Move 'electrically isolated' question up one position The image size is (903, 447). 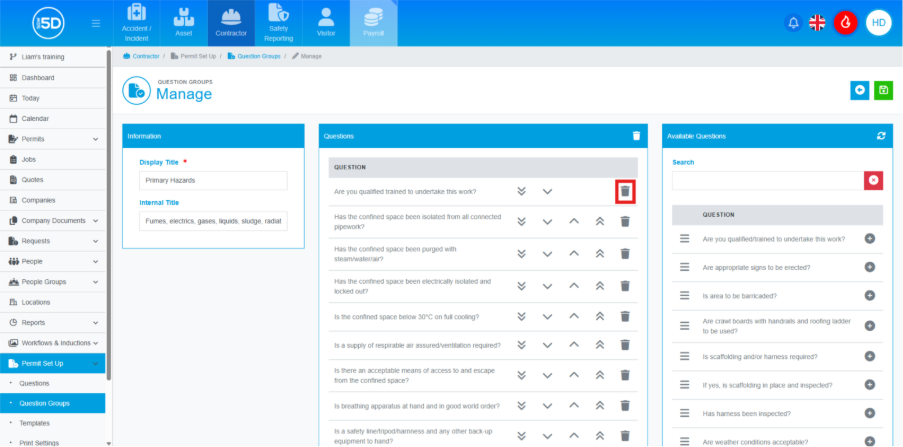click(x=574, y=286)
